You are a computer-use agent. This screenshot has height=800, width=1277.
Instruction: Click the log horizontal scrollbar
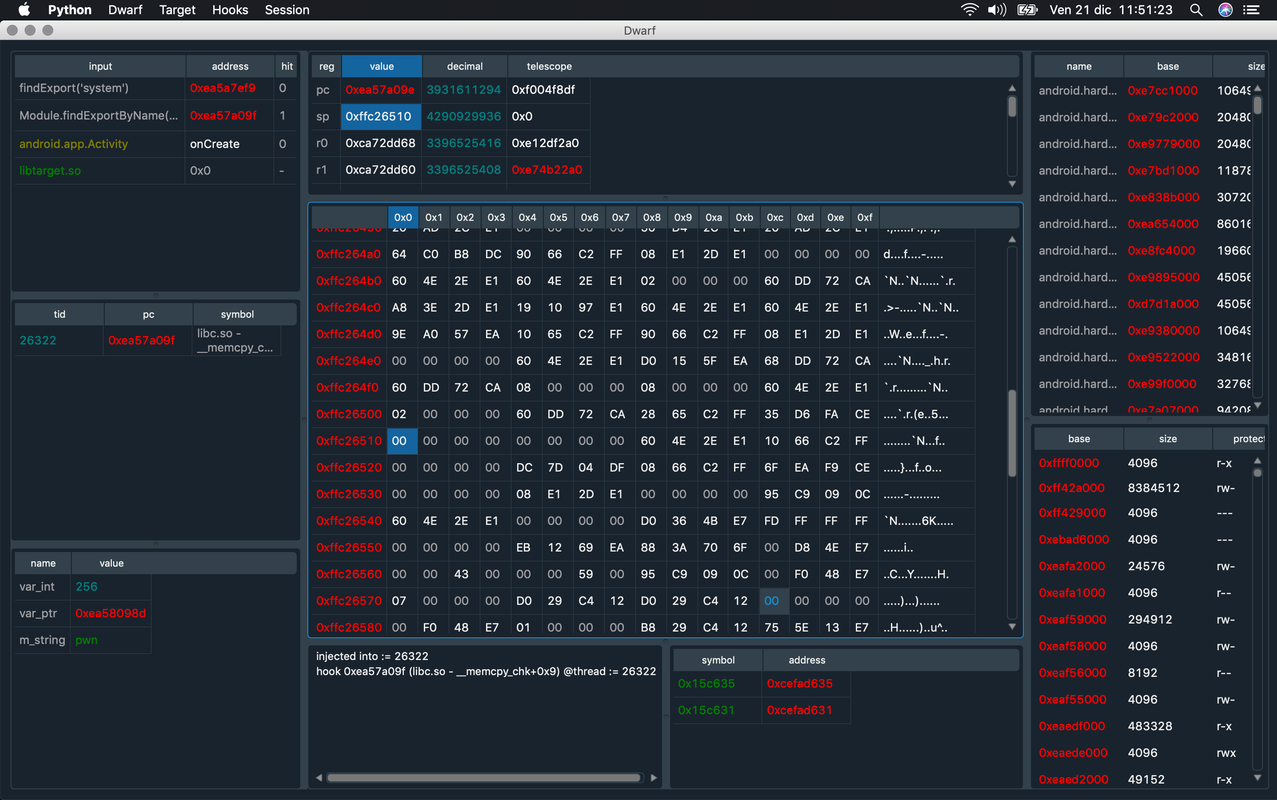coord(483,777)
